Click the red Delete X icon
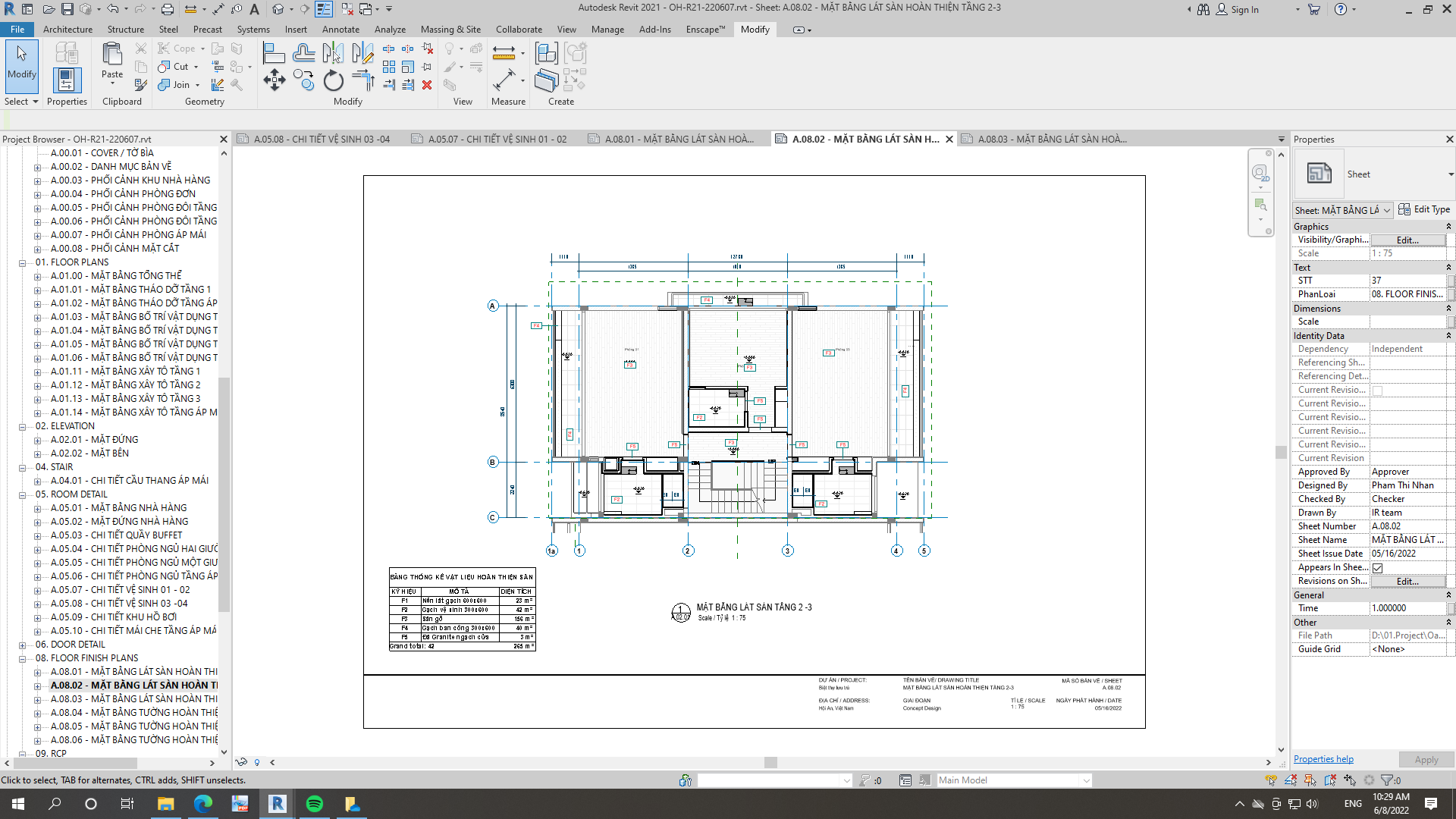 pos(427,85)
